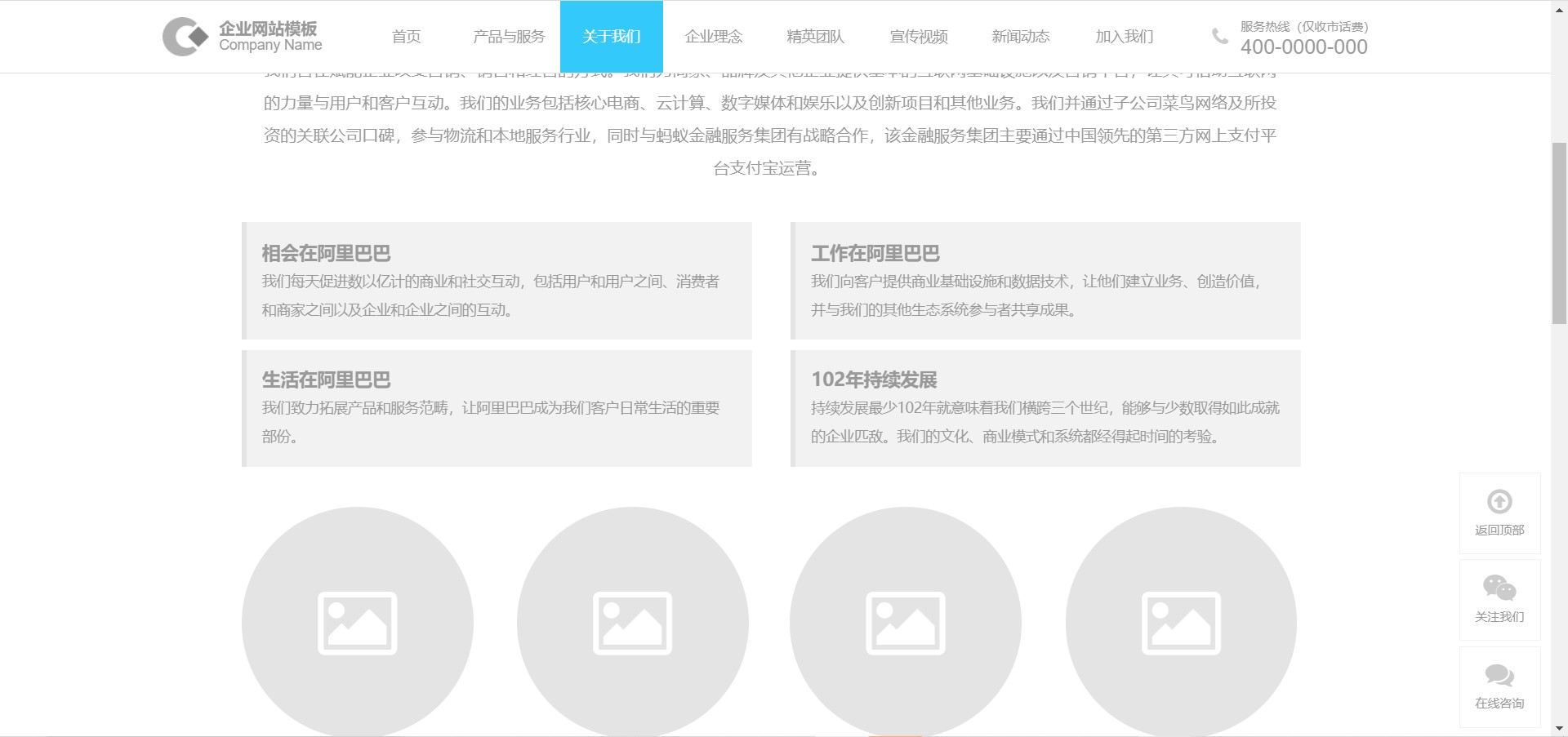Click the fourth circular image placeholder
Screen dimensions: 1568x737
(x=1181, y=622)
